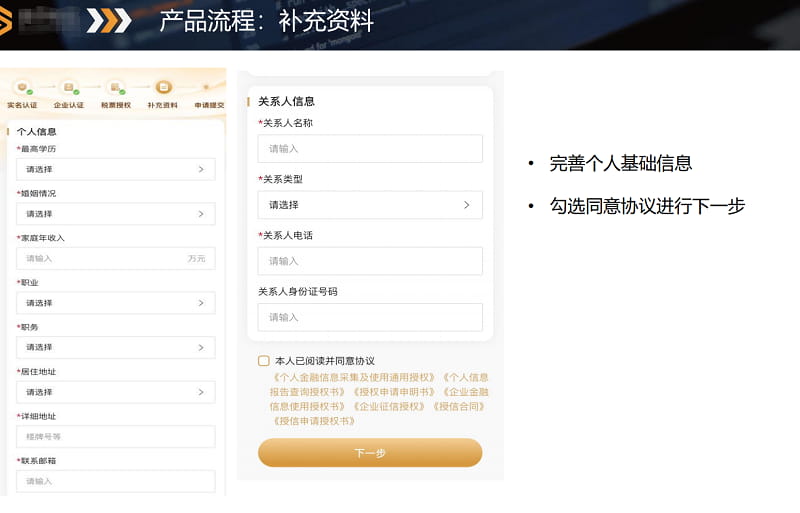Open the 职务 selection list
Screen dimensions: 800x513
click(115, 347)
